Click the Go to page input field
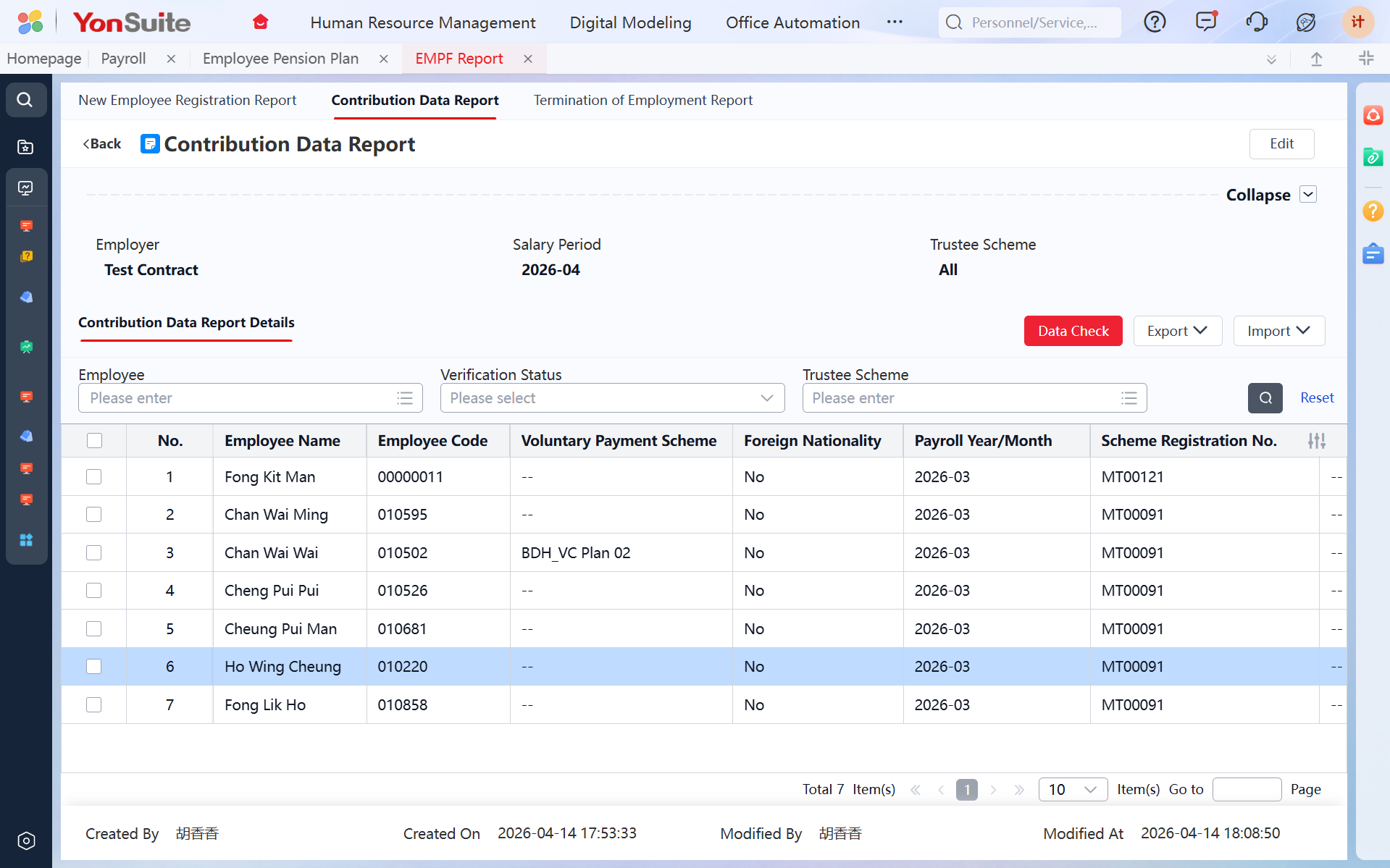 point(1246,789)
